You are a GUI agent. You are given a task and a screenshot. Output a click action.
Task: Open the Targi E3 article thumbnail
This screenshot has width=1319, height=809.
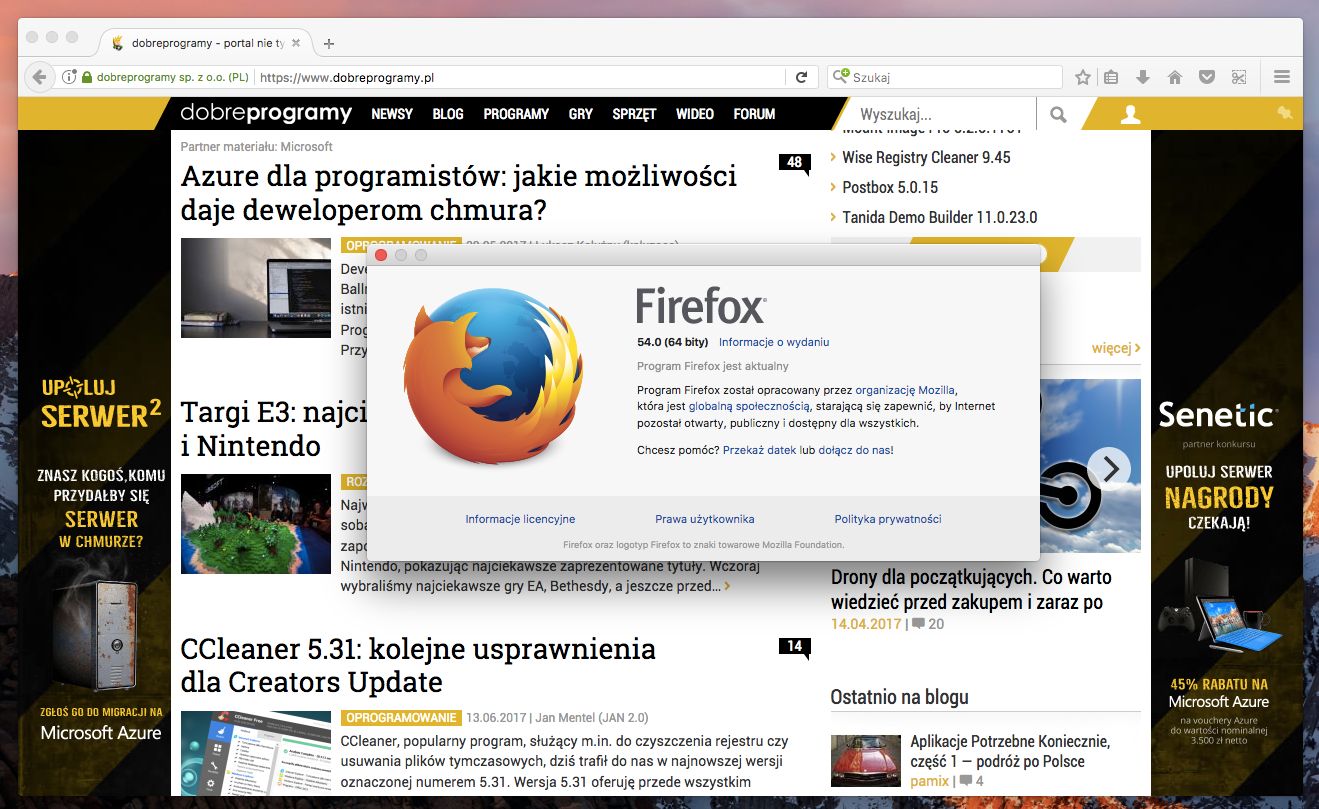pyautogui.click(x=256, y=524)
